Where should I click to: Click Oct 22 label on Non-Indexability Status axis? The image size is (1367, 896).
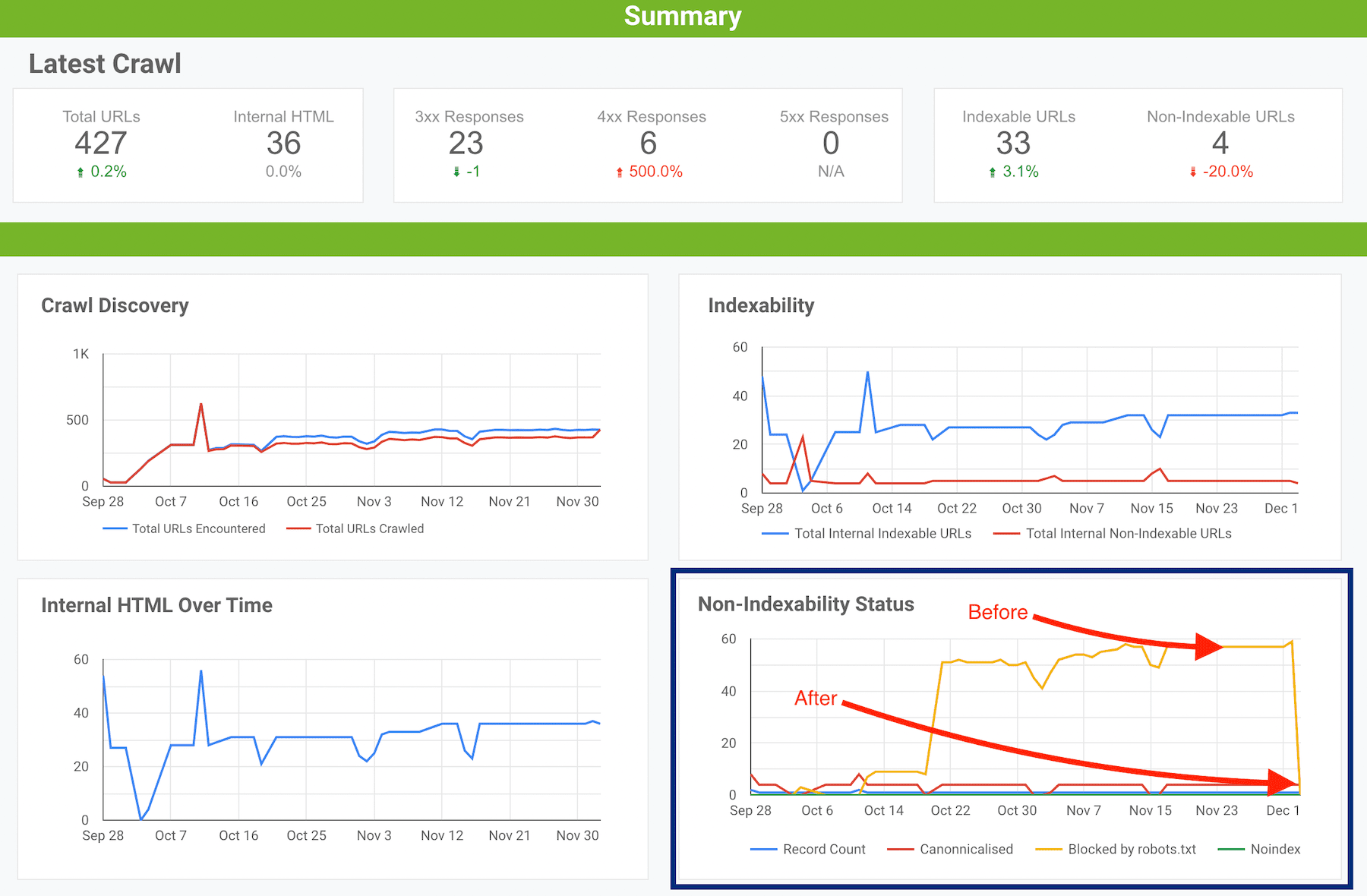click(x=950, y=810)
